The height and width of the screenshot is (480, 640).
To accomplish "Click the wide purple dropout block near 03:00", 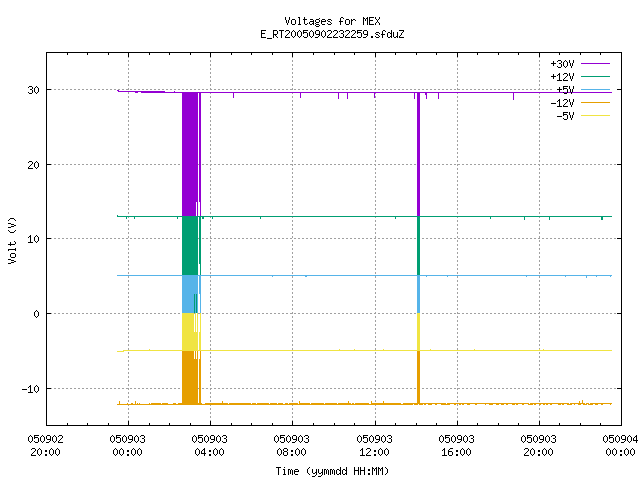I will [x=190, y=154].
